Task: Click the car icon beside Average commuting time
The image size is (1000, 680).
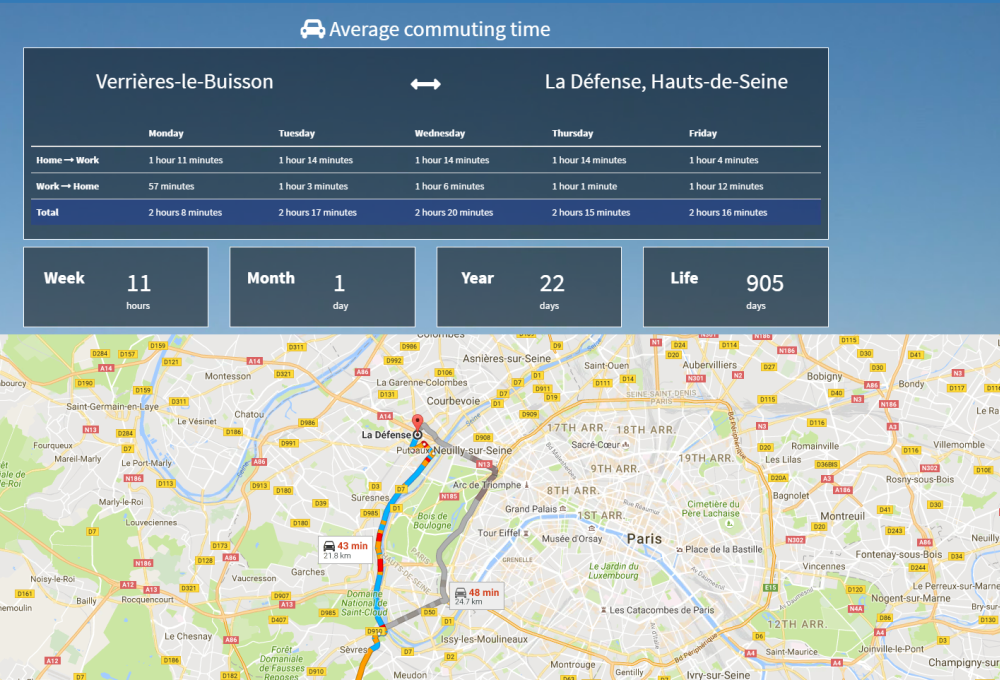Action: [312, 29]
